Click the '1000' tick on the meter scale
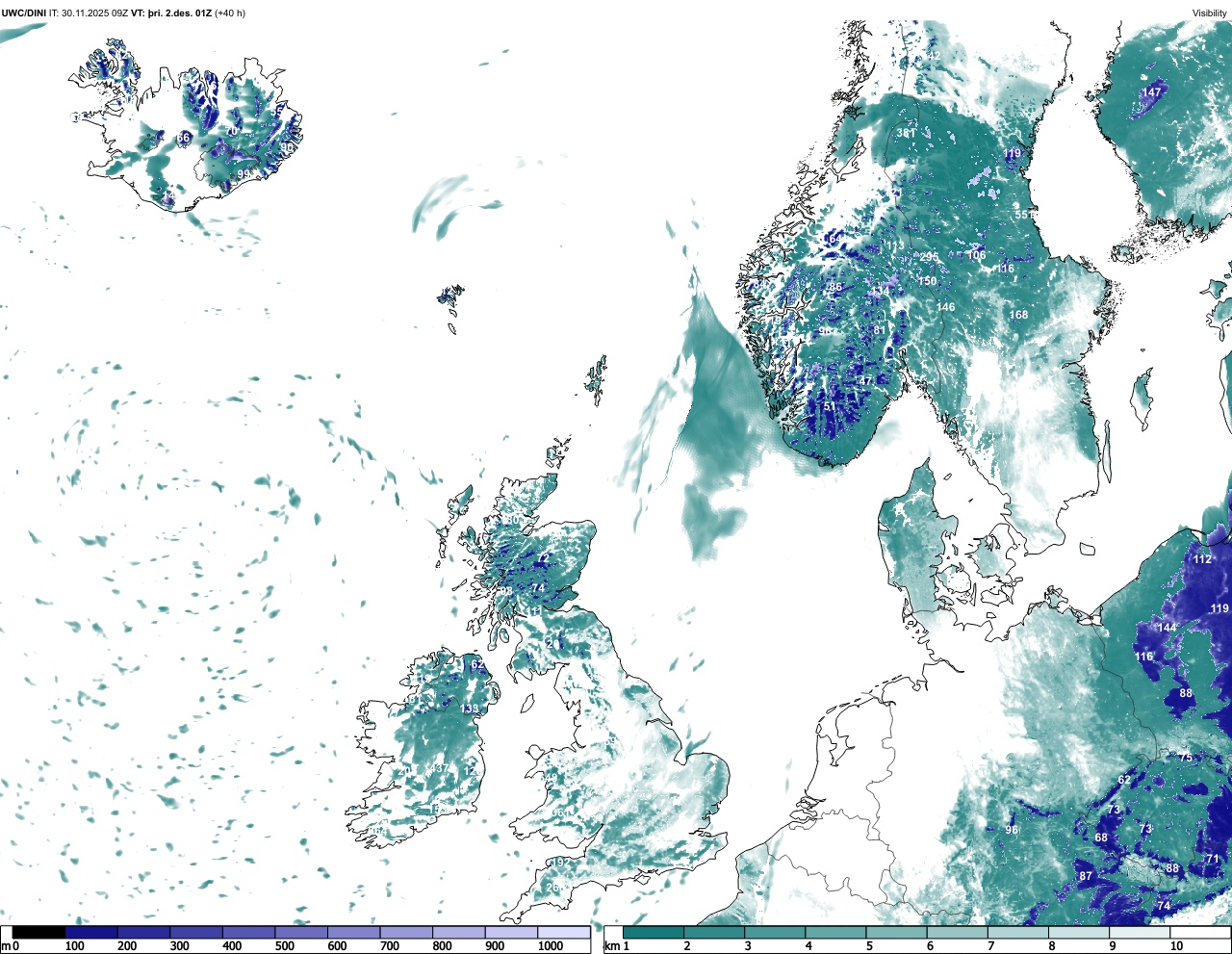 click(551, 946)
